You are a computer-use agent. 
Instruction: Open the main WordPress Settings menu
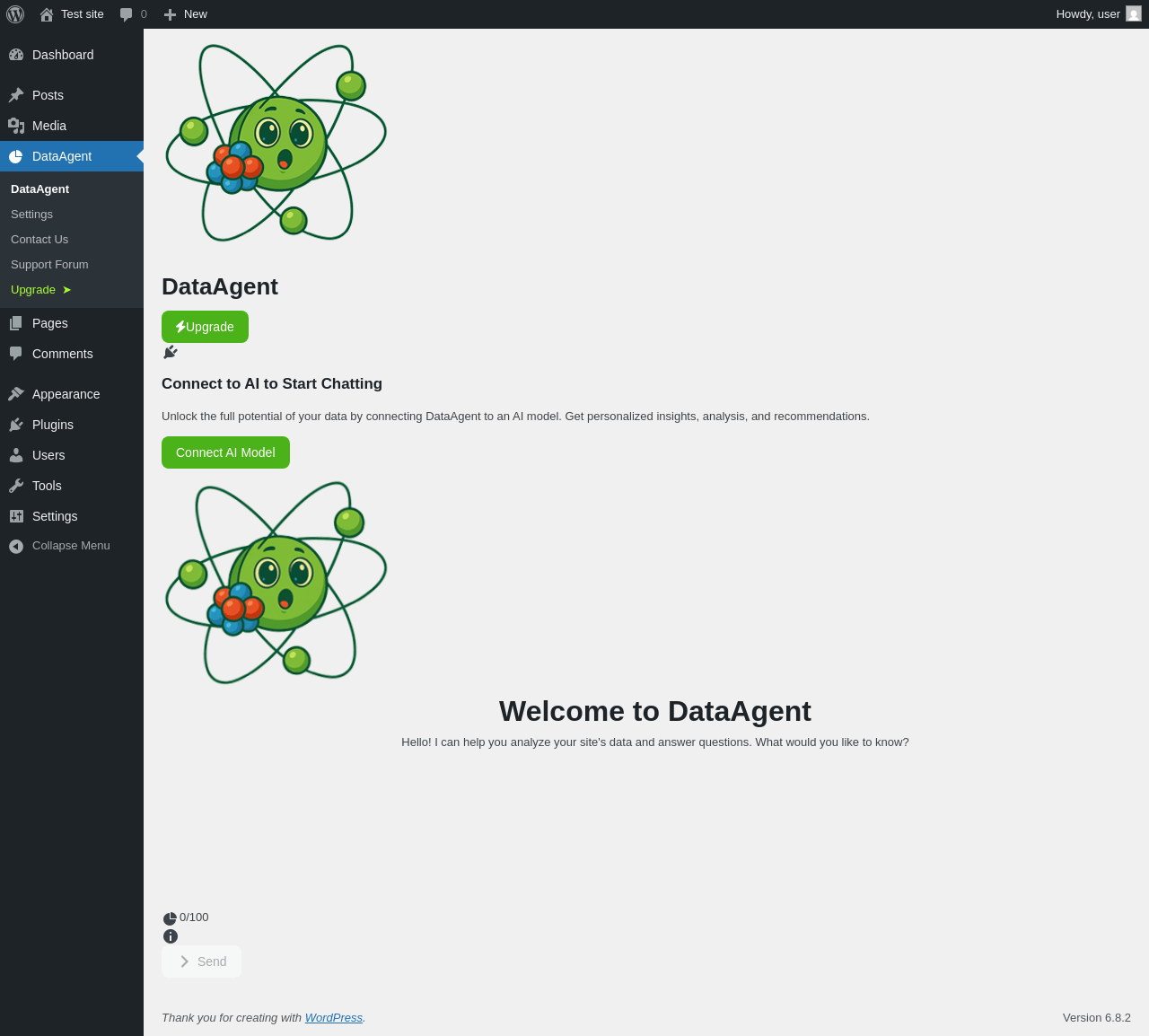click(x=72, y=516)
